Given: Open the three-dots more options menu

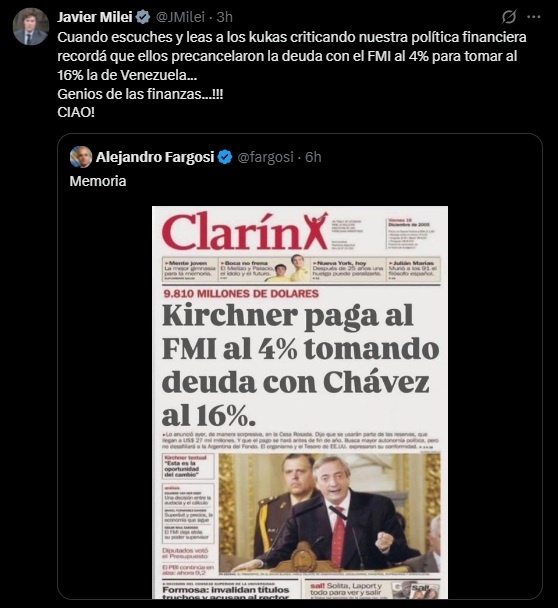Looking at the screenshot, I should (x=534, y=17).
